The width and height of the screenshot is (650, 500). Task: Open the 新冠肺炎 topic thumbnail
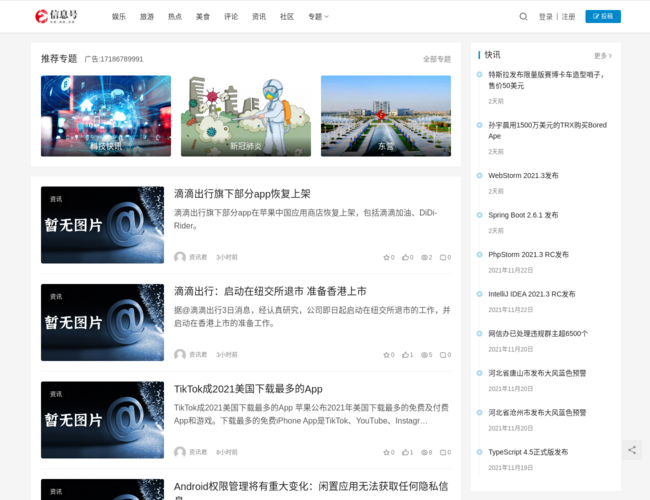pyautogui.click(x=246, y=116)
